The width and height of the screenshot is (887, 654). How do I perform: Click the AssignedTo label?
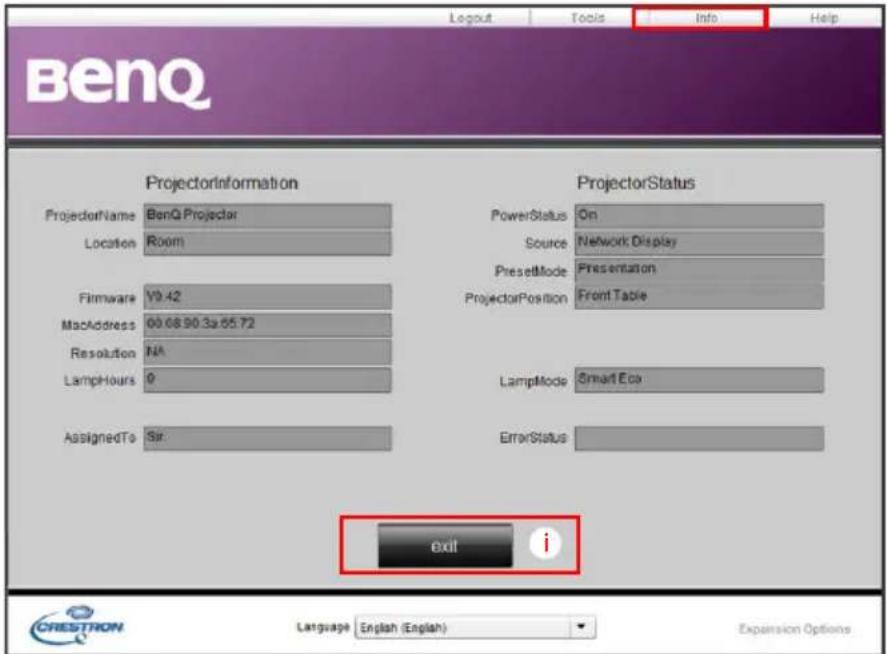[x=100, y=438]
